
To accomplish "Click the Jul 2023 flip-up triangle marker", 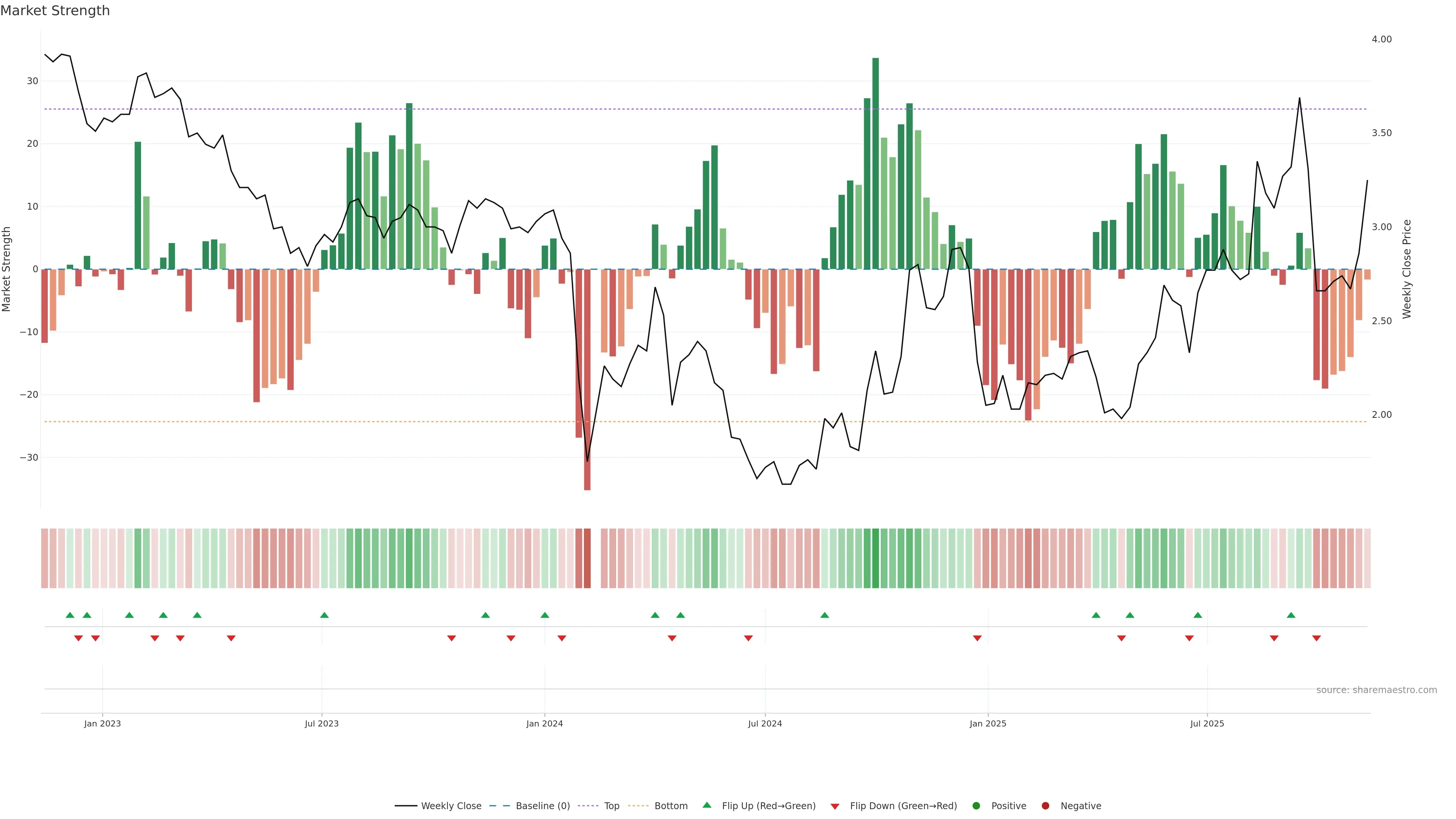I will [325, 615].
